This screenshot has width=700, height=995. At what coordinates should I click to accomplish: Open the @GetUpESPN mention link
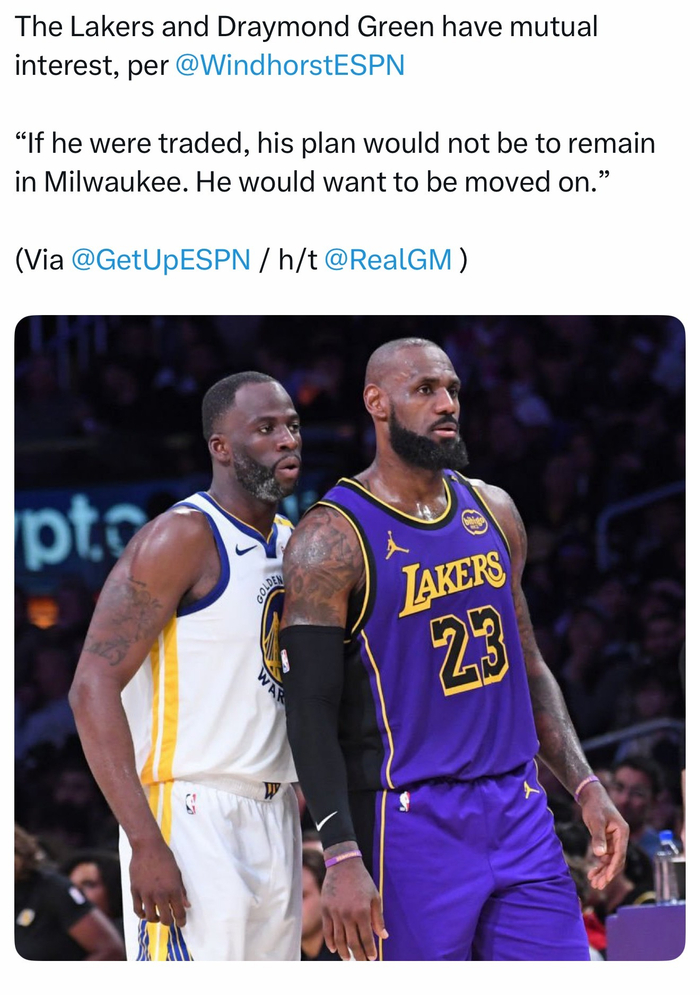coord(161,260)
